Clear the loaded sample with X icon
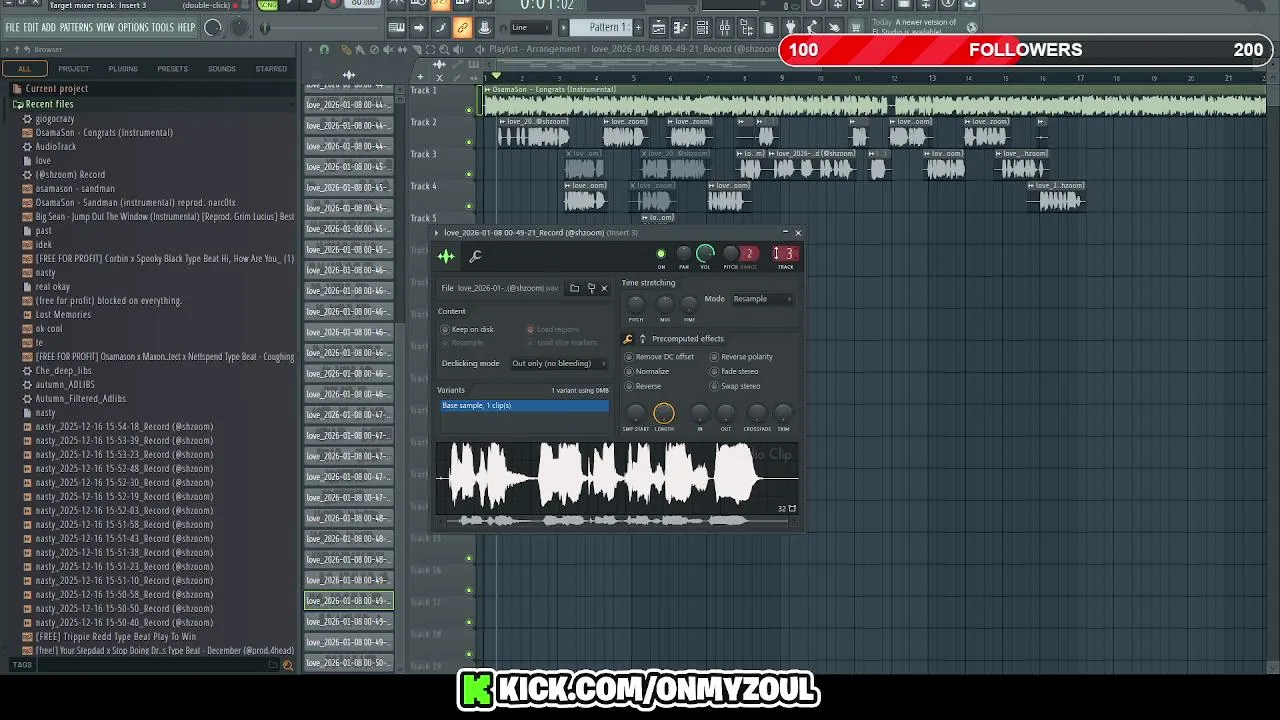This screenshot has height=720, width=1280. (605, 288)
